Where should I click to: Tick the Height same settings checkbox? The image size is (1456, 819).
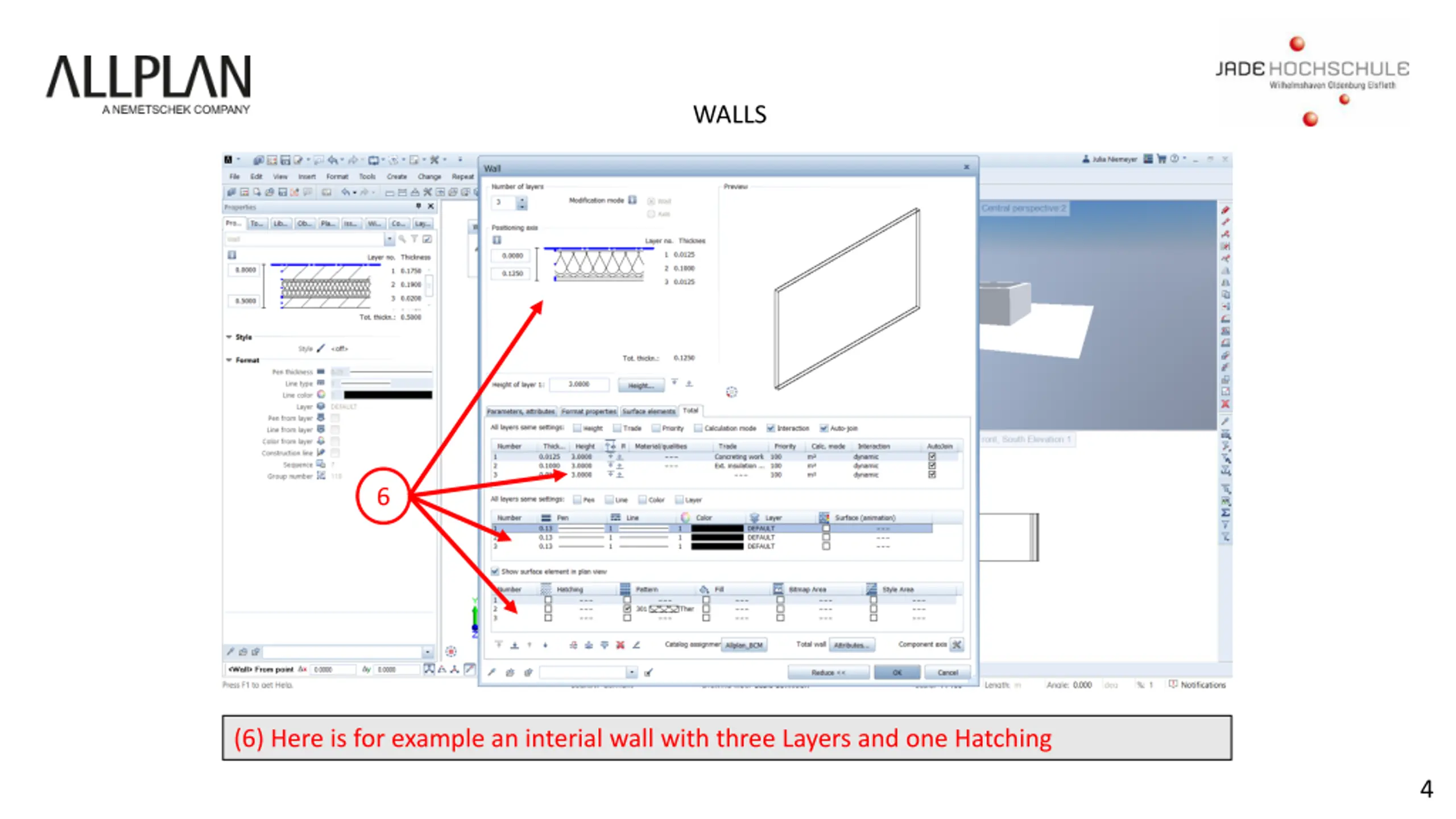tap(577, 428)
